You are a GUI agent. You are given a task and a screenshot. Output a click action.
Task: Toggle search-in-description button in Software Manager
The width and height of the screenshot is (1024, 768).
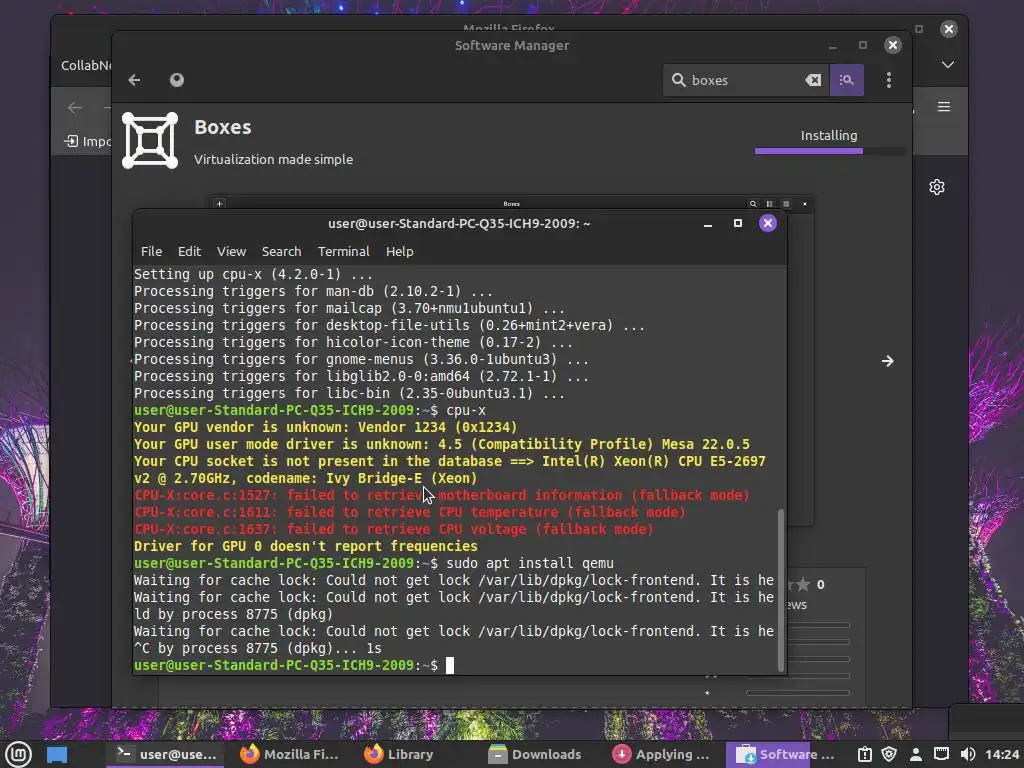846,80
